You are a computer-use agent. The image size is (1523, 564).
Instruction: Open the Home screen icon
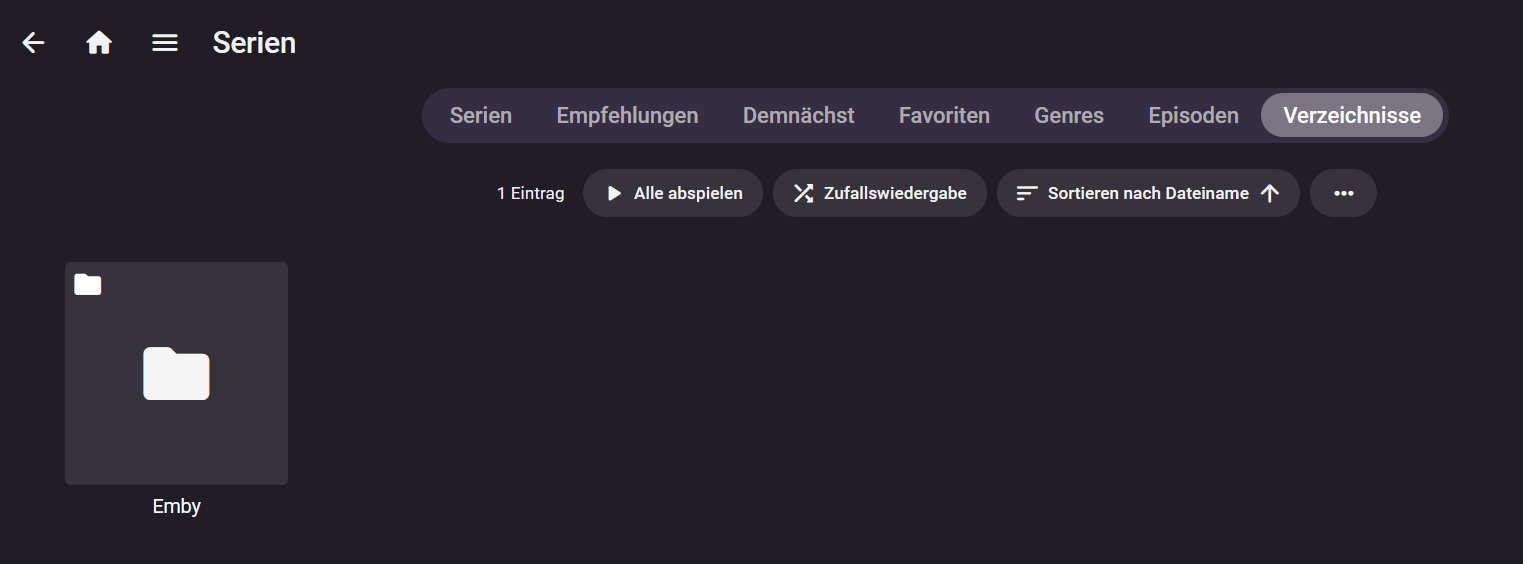coord(99,43)
